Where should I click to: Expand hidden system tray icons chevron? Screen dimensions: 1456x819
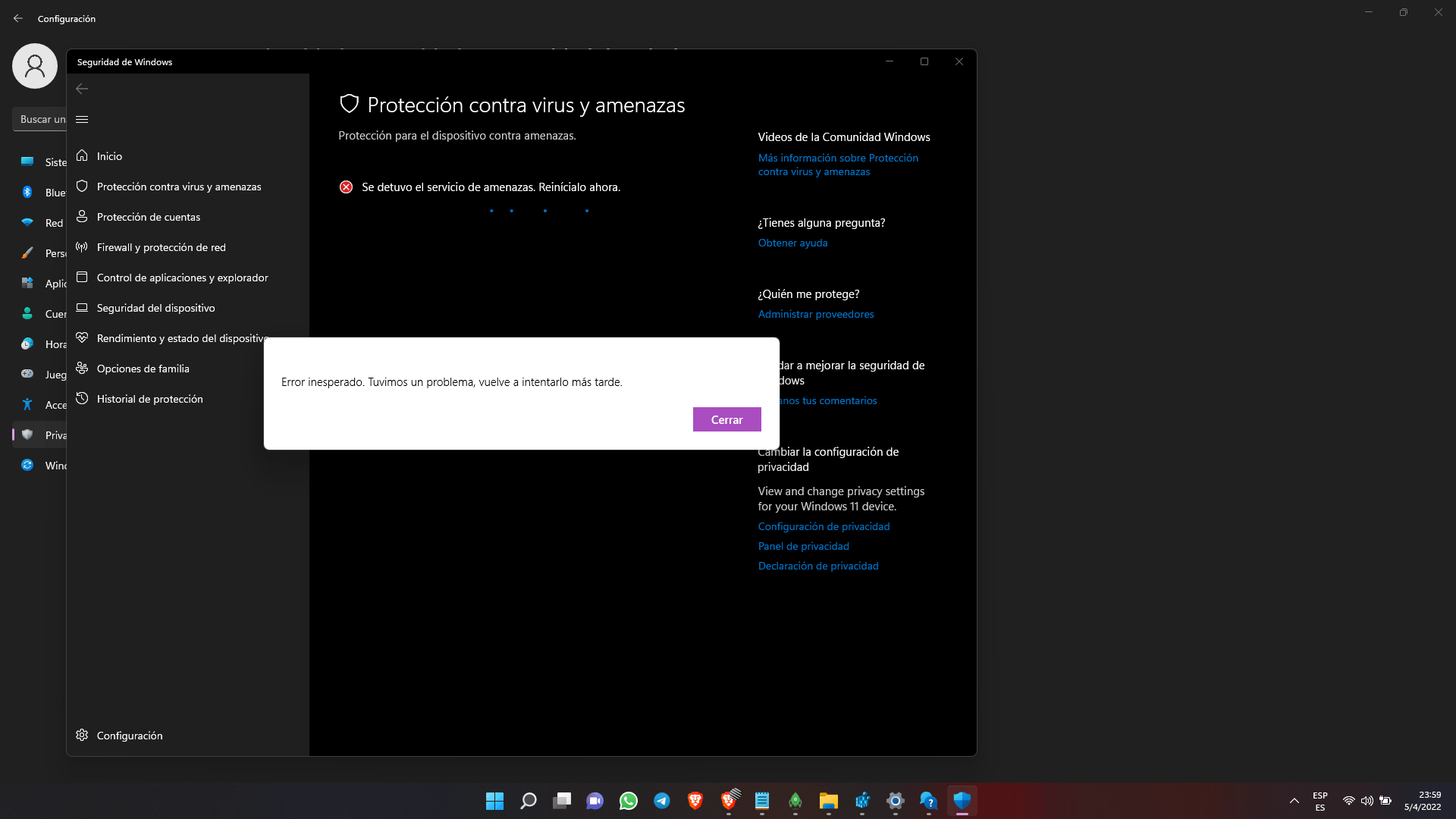click(1294, 801)
